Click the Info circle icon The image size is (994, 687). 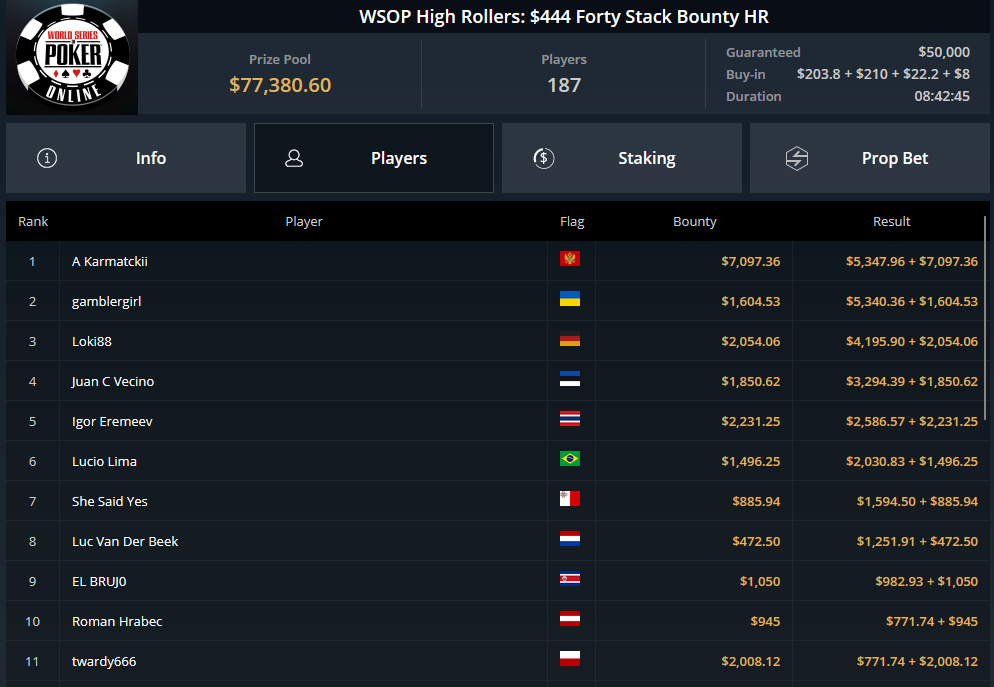[x=47, y=158]
